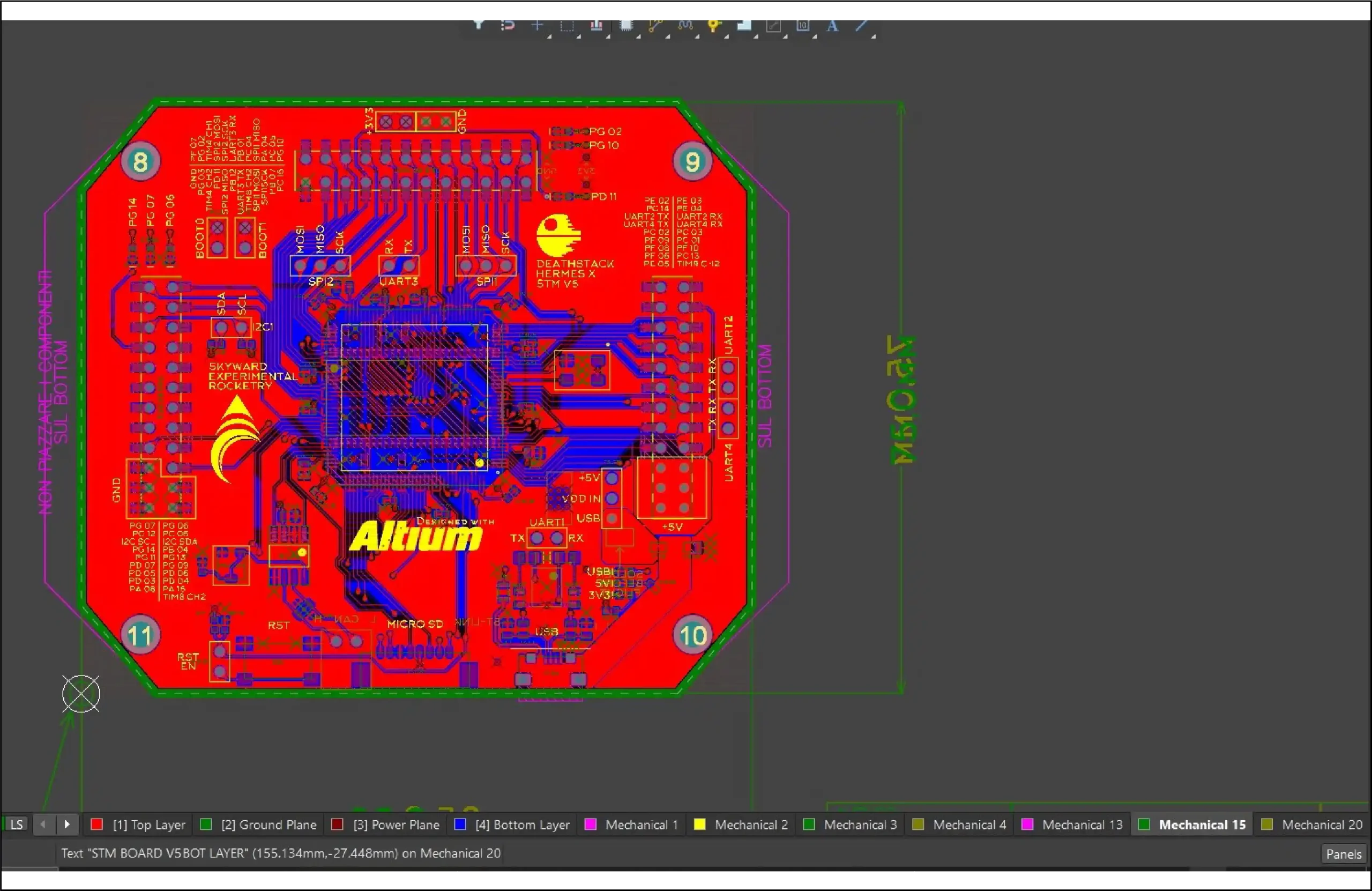Screen dimensions: 1372x891
Task: Choose the gray framed place line icon
Action: click(x=773, y=25)
